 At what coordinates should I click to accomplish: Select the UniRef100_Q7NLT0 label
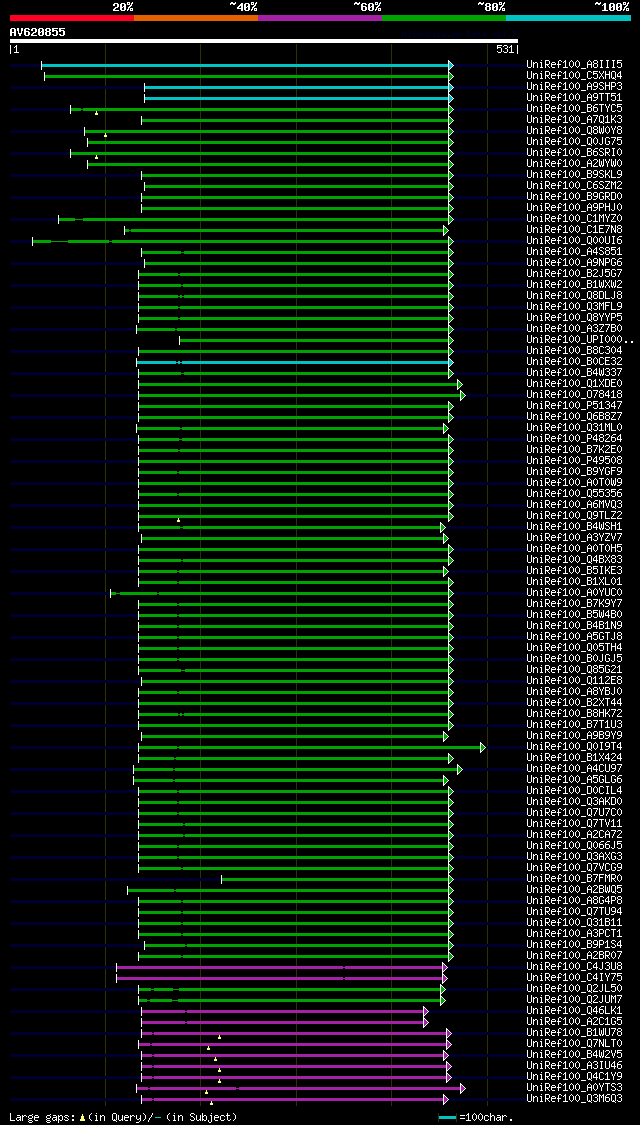coord(574,1044)
